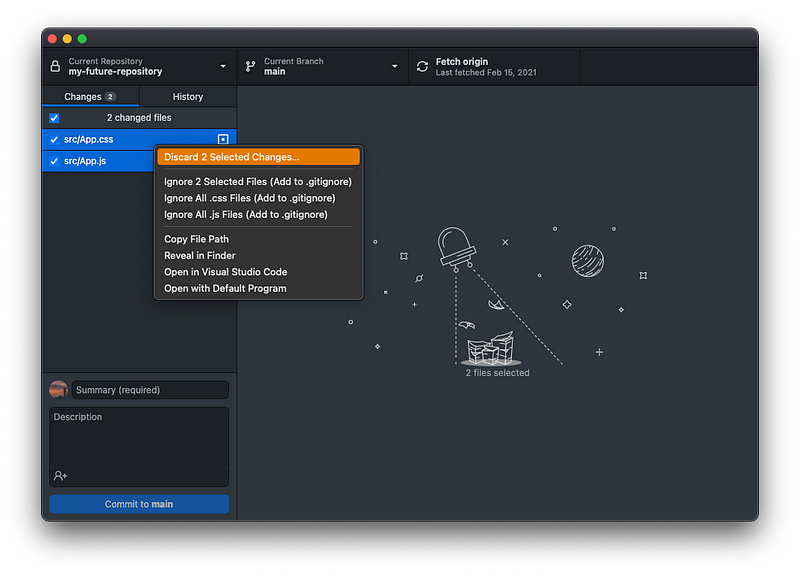Click the Changes count badge
800x576 pixels.
[110, 96]
